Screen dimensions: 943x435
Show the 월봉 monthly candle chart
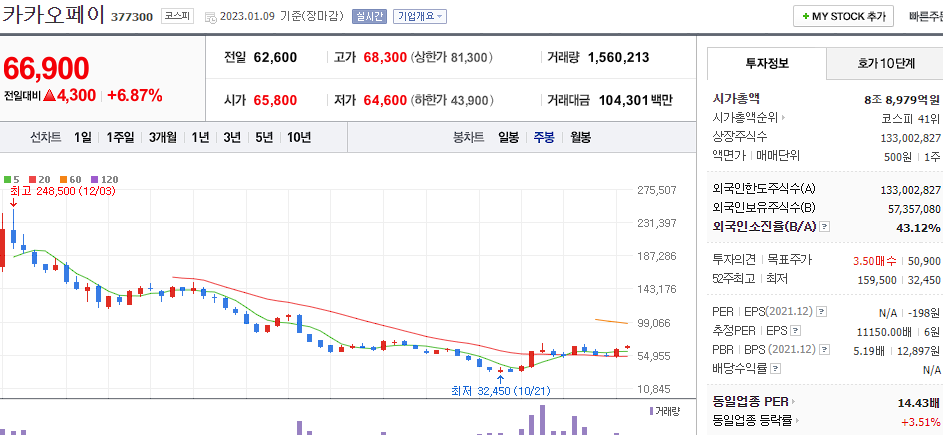click(x=581, y=137)
